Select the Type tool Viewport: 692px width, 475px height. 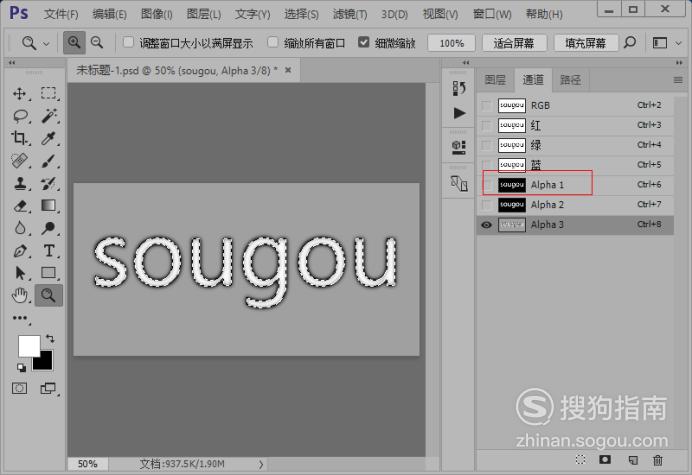click(49, 251)
